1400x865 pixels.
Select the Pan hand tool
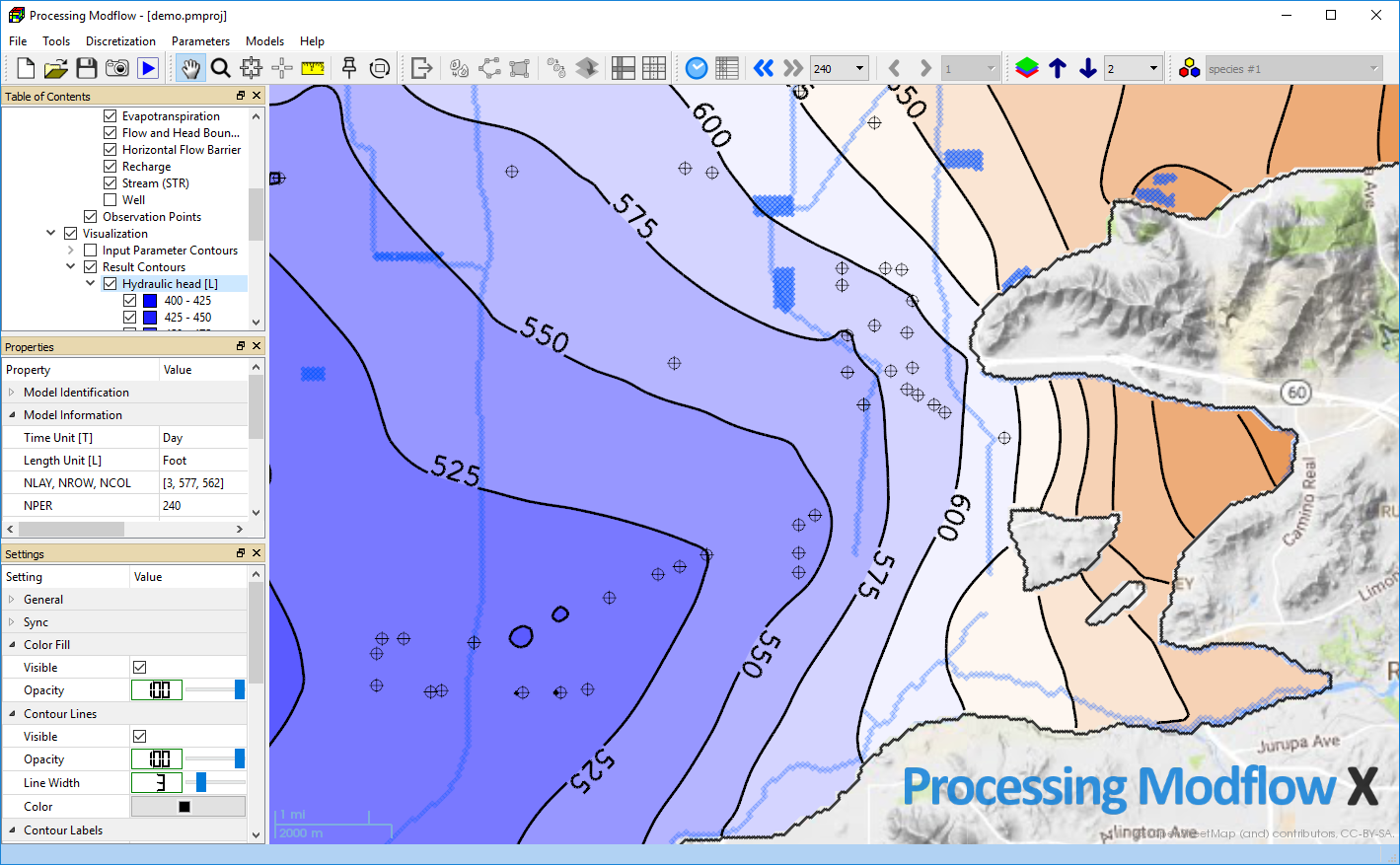tap(190, 68)
